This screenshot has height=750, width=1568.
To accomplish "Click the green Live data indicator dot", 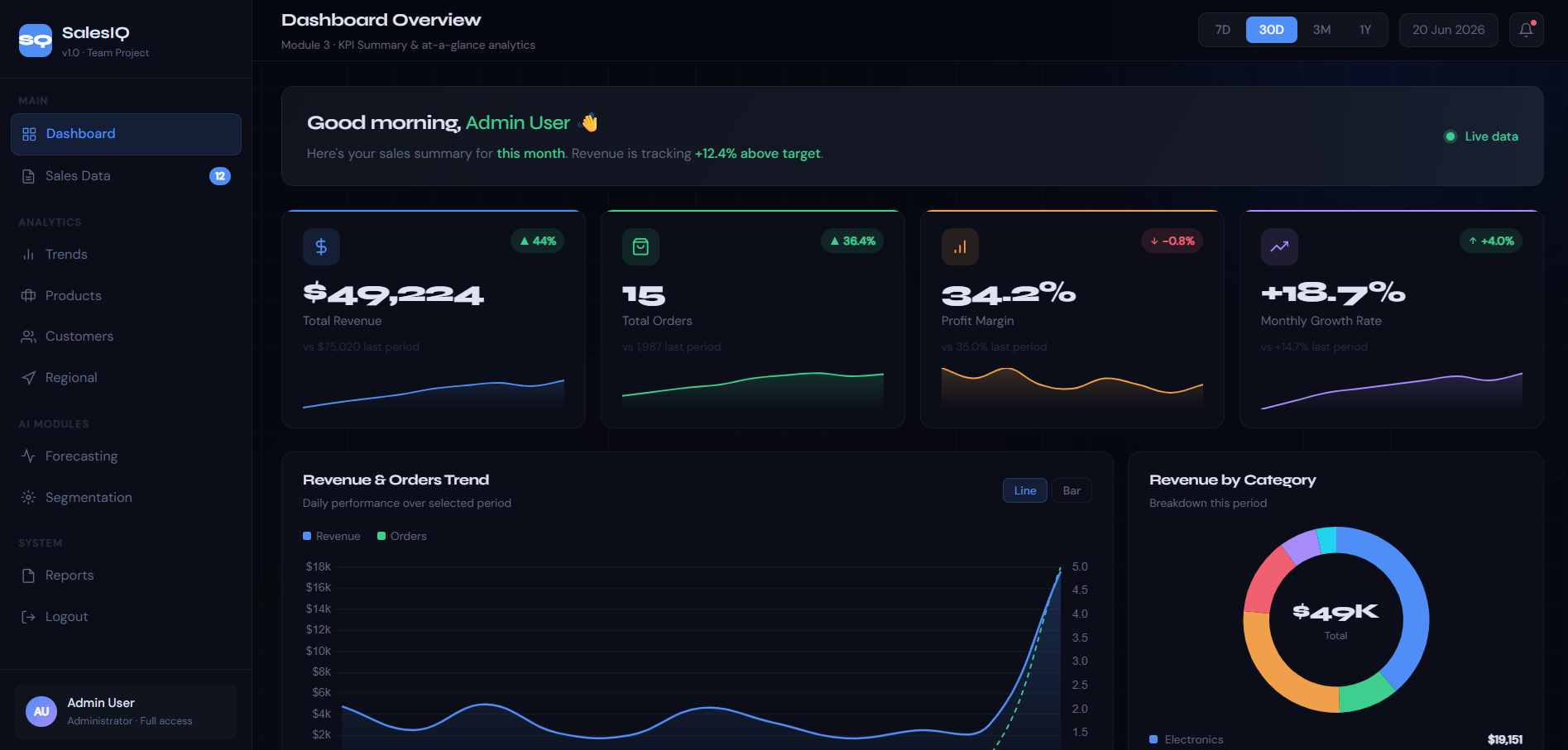I will coord(1450,136).
